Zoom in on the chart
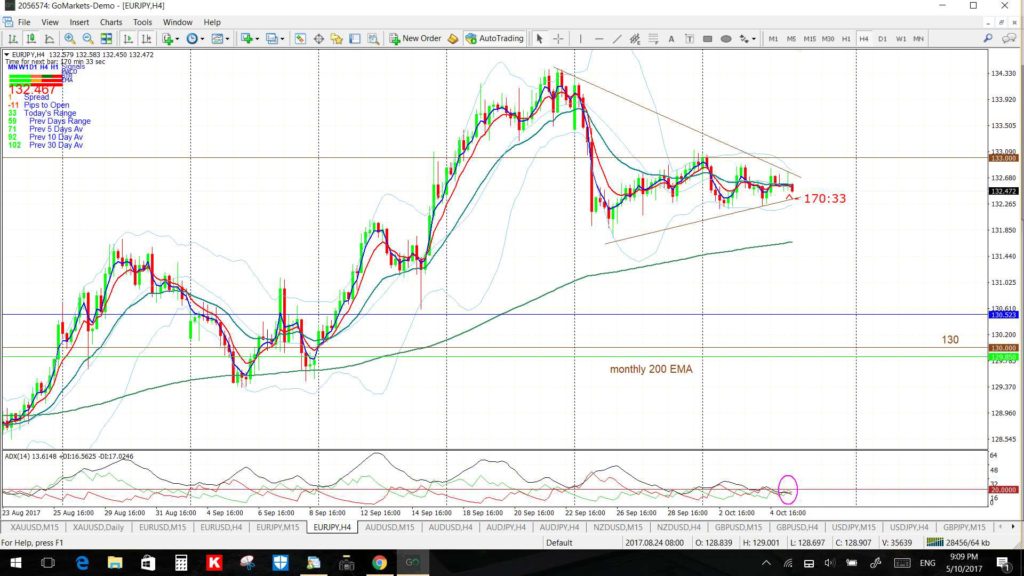 tap(69, 39)
